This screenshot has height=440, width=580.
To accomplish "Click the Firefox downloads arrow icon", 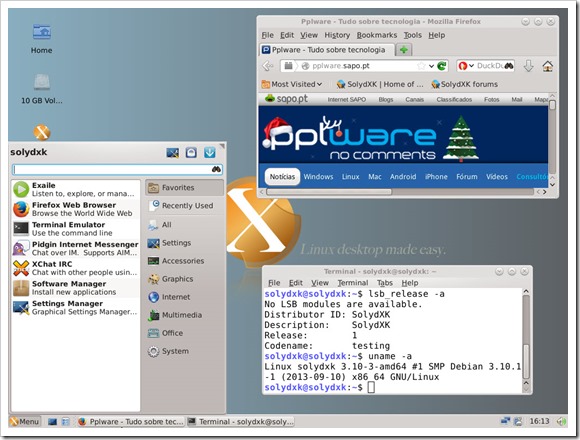I will (528, 66).
